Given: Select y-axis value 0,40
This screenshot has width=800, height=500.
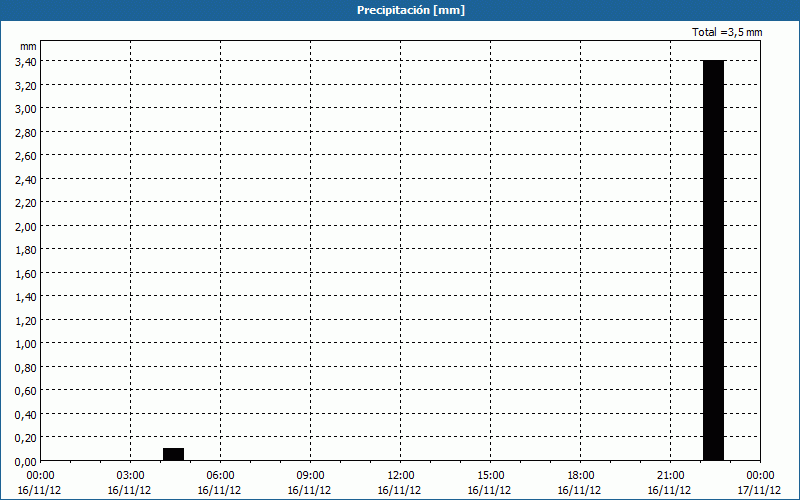Looking at the screenshot, I should pyautogui.click(x=26, y=415).
